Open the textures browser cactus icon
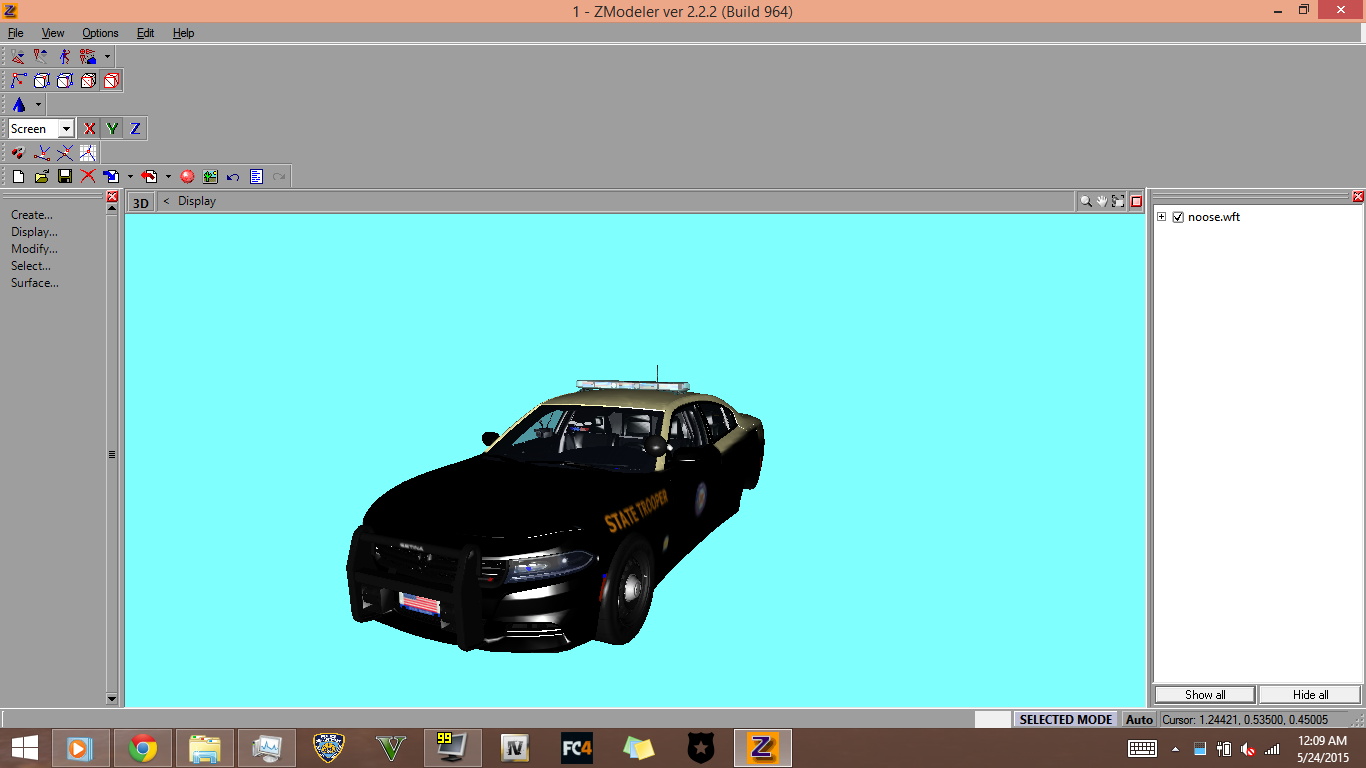 pyautogui.click(x=210, y=177)
